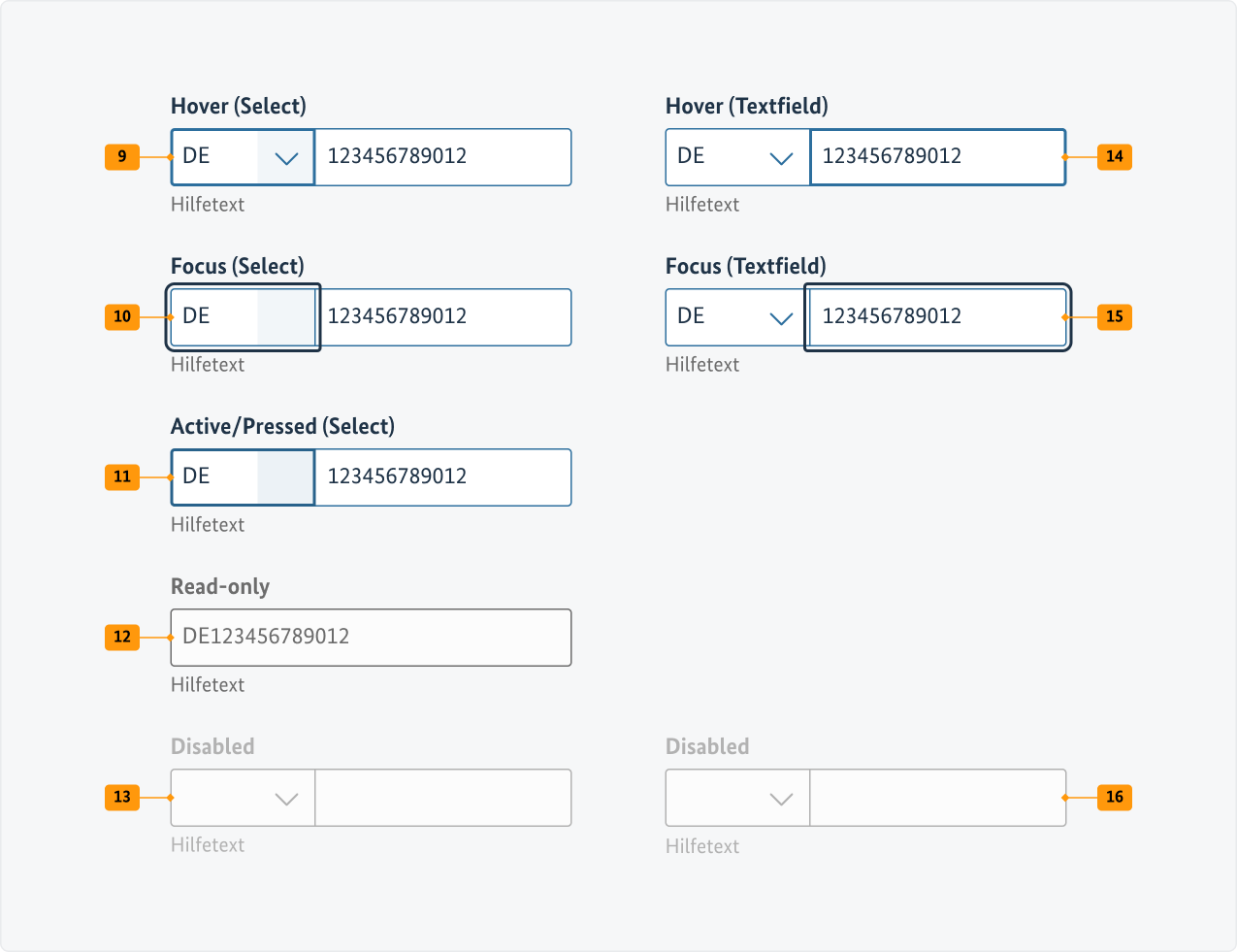This screenshot has height=952, width=1237.
Task: Click the number field under Active/Pressed (Select)
Action: [x=443, y=477]
